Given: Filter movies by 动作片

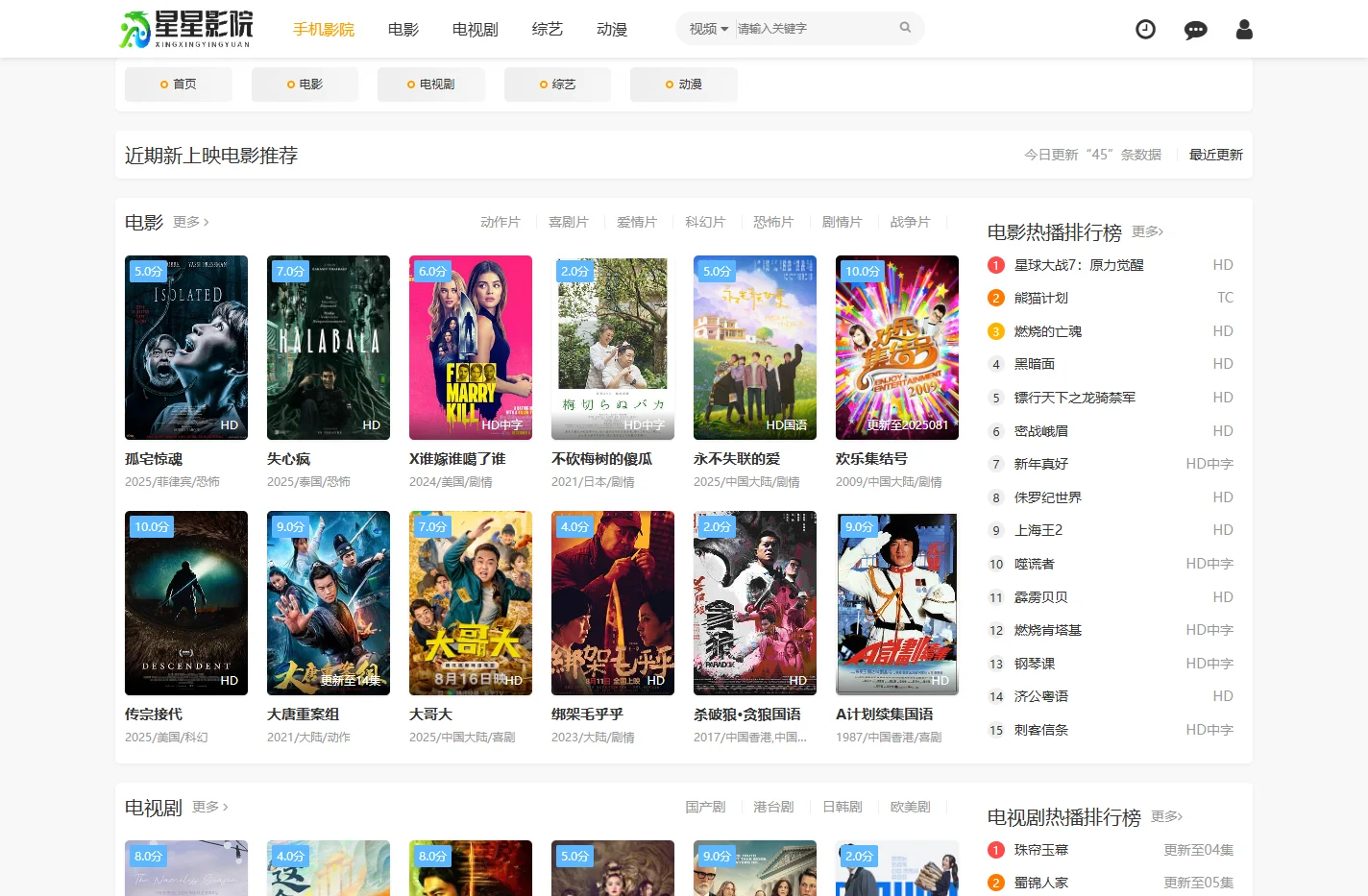Looking at the screenshot, I should pyautogui.click(x=501, y=222).
